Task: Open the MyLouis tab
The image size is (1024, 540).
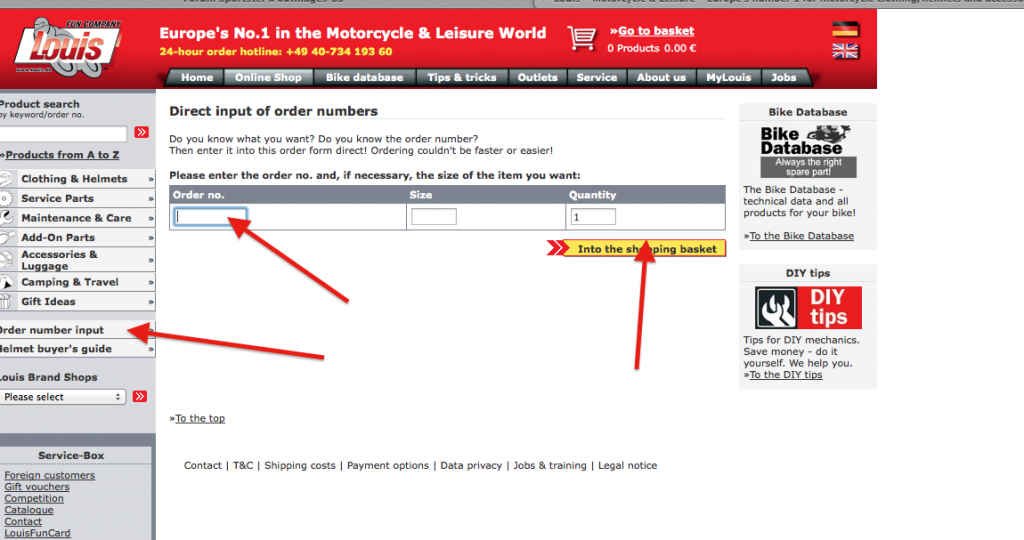Action: pos(728,77)
